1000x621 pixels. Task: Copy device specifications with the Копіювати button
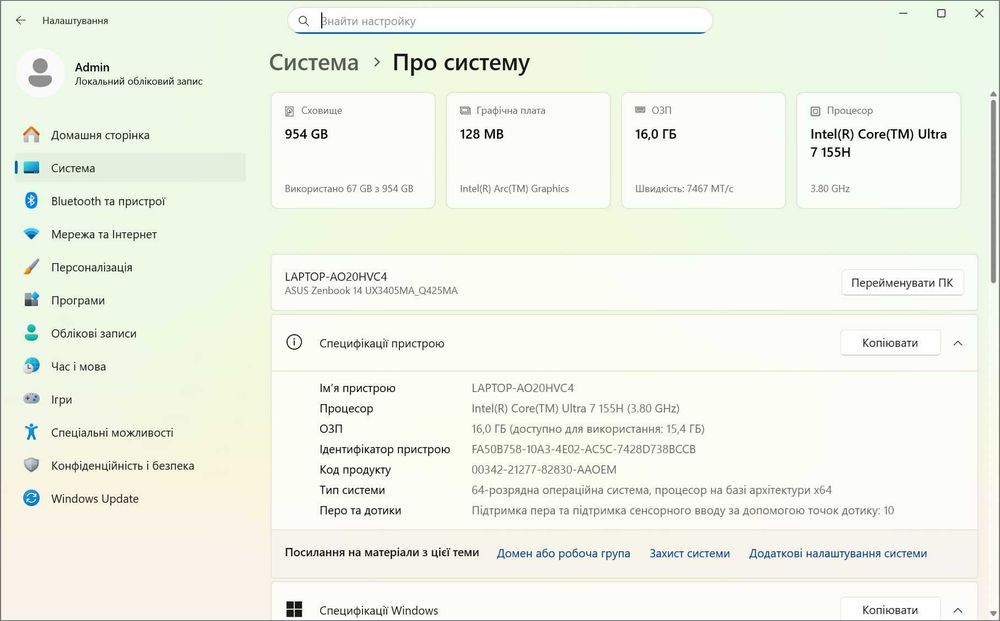[890, 343]
